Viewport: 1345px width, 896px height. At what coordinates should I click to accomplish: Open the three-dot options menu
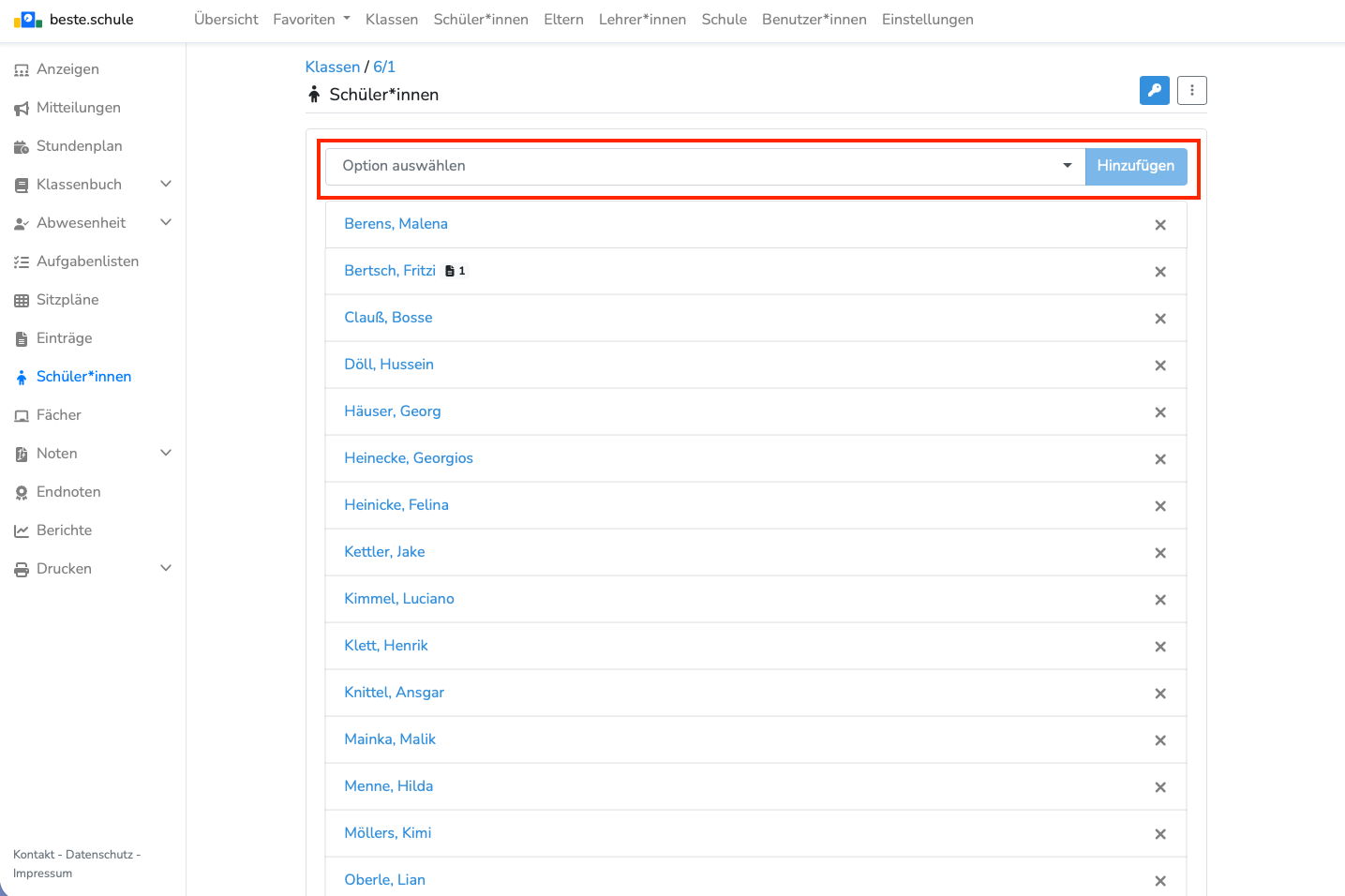(x=1191, y=91)
